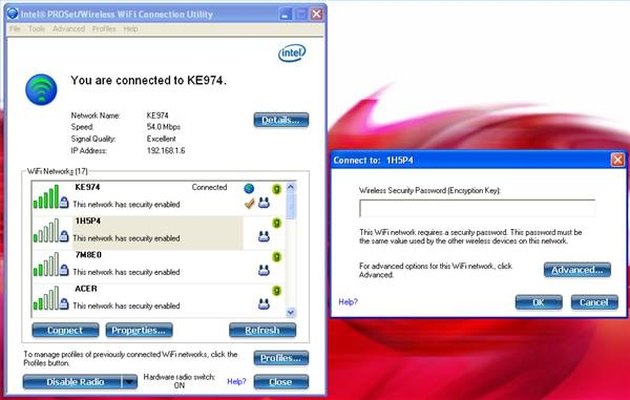Click the network list scrollbar thumb
The width and height of the screenshot is (630, 400).
(x=291, y=206)
